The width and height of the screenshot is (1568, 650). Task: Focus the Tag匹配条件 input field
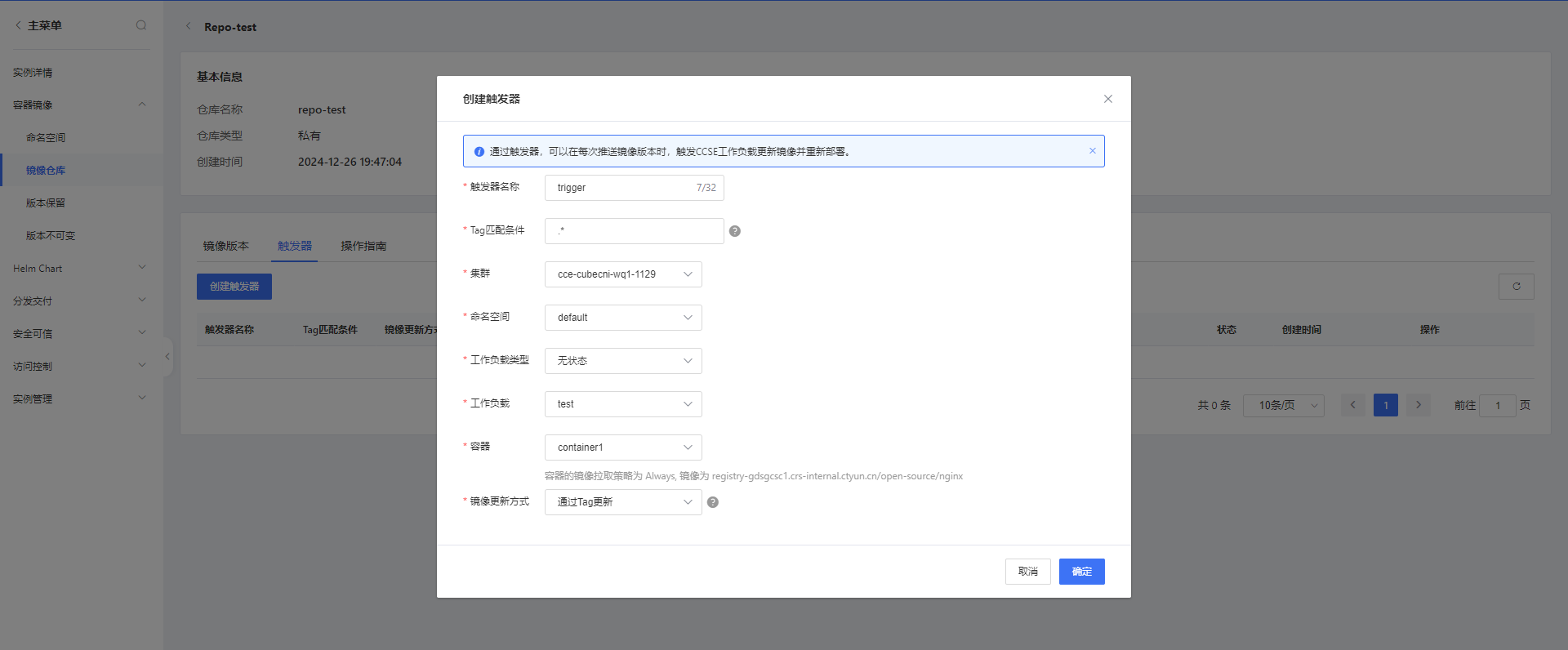click(x=635, y=231)
